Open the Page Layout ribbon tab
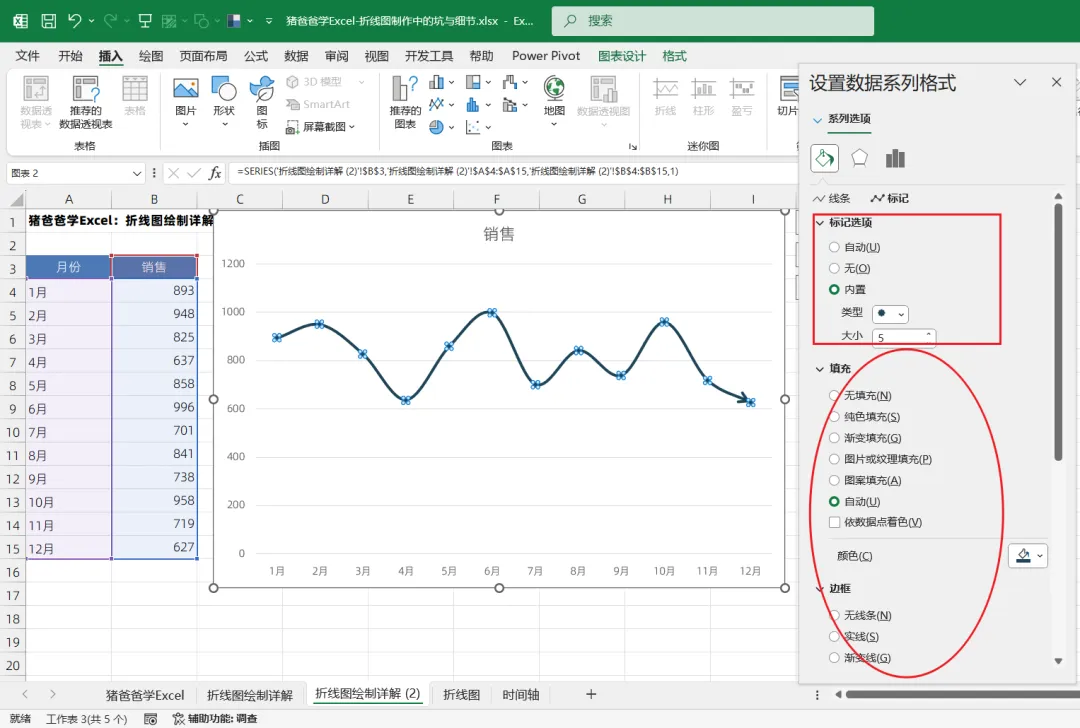The image size is (1080, 728). [203, 56]
